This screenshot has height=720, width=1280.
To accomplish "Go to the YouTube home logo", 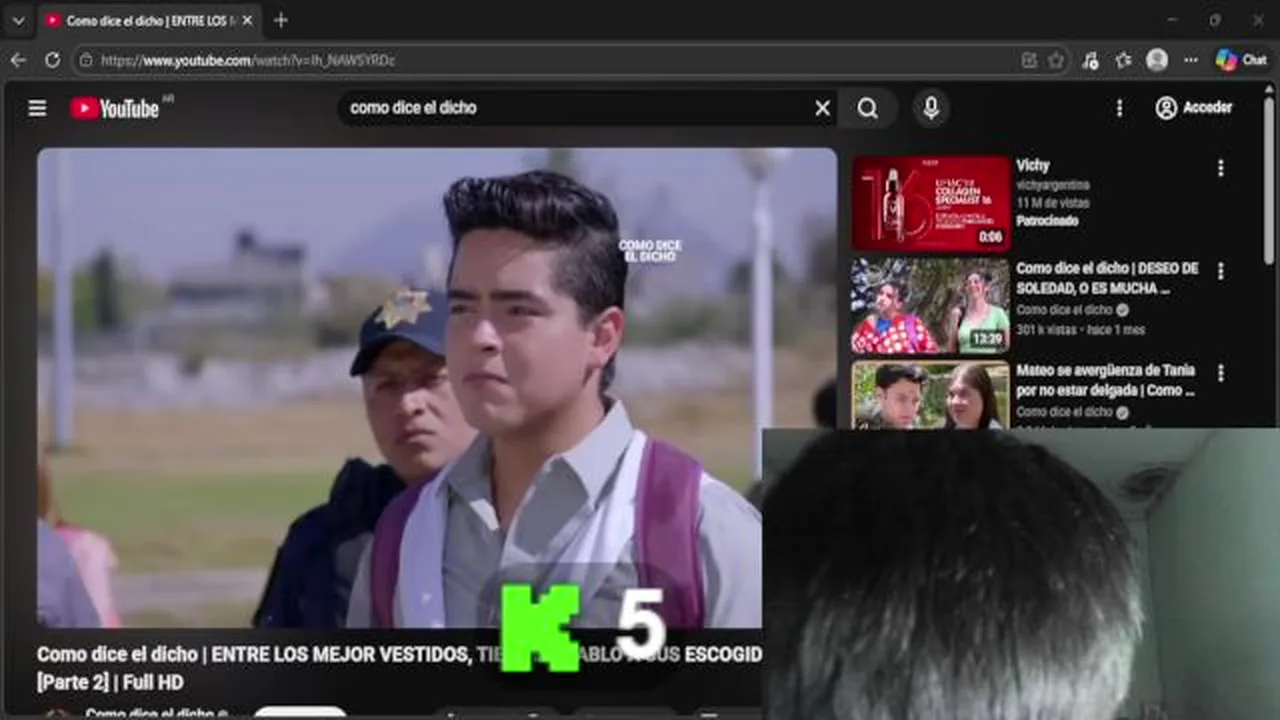I will coord(115,108).
